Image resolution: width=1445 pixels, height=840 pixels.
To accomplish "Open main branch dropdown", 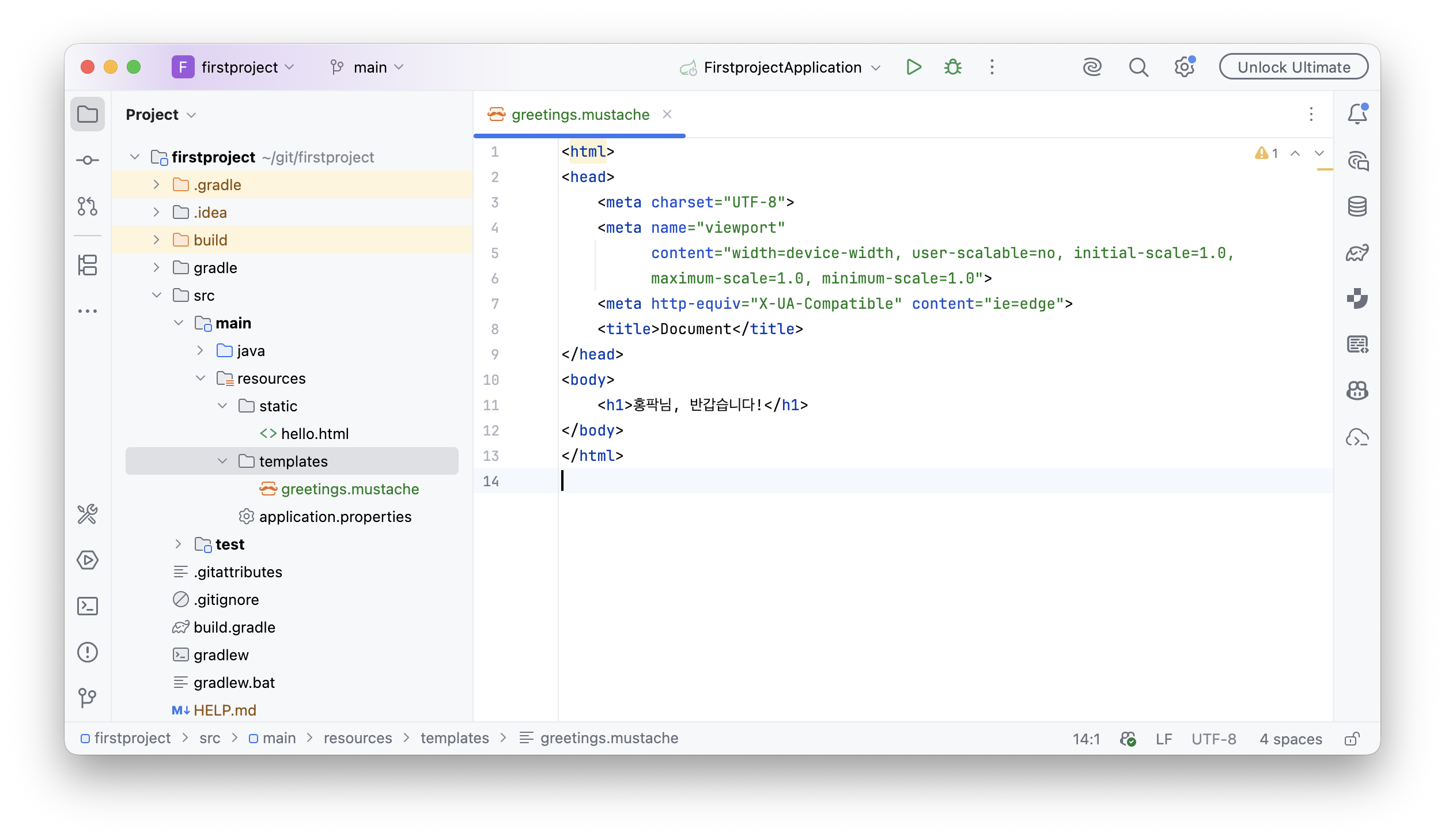I will pos(367,67).
